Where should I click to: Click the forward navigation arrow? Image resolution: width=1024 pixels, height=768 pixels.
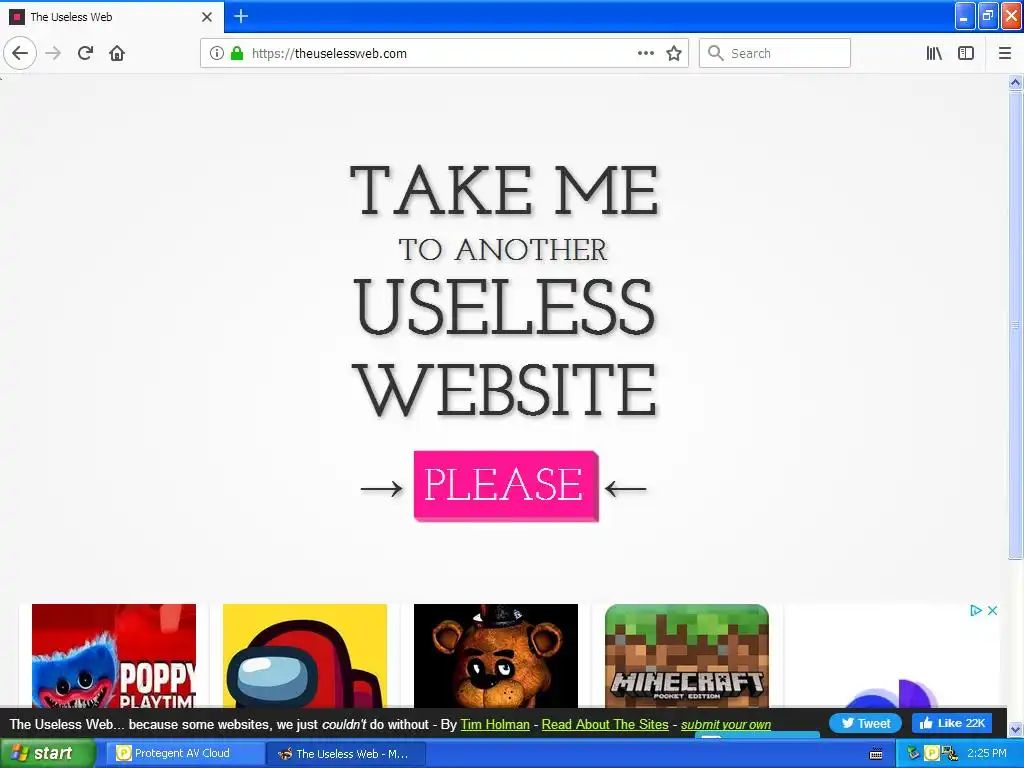pos(53,53)
